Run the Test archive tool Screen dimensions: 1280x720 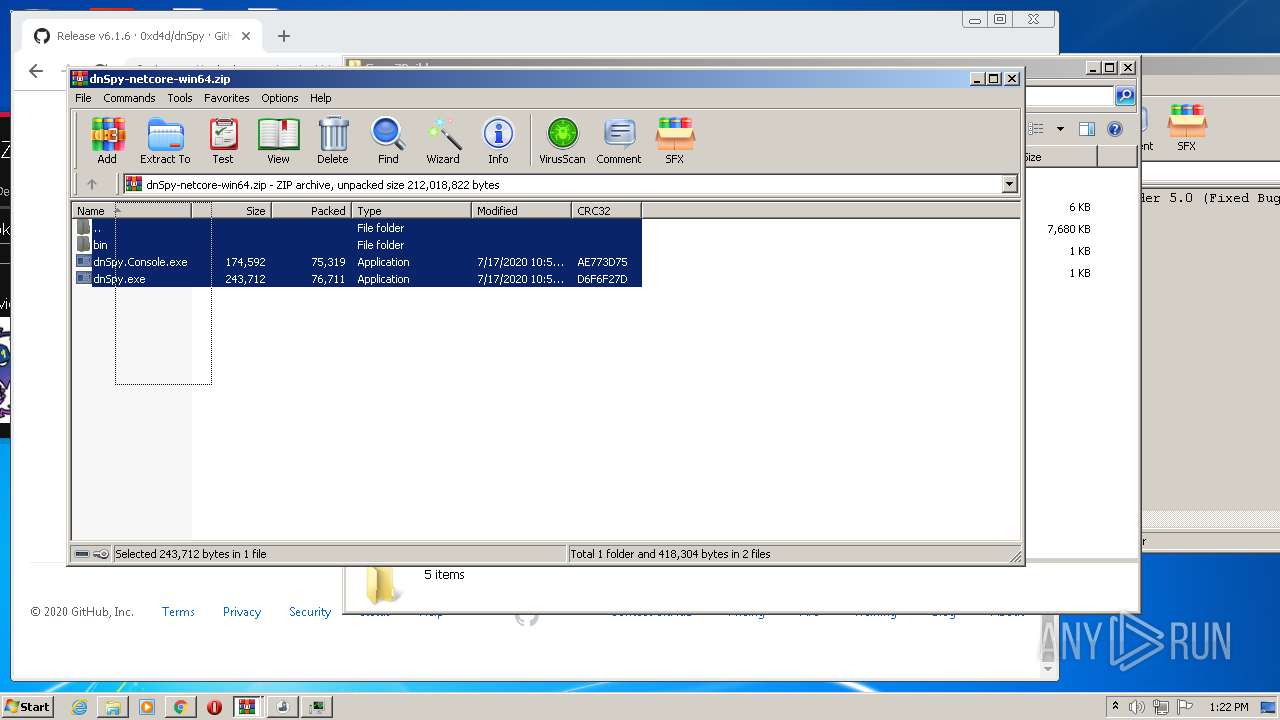pyautogui.click(x=223, y=140)
